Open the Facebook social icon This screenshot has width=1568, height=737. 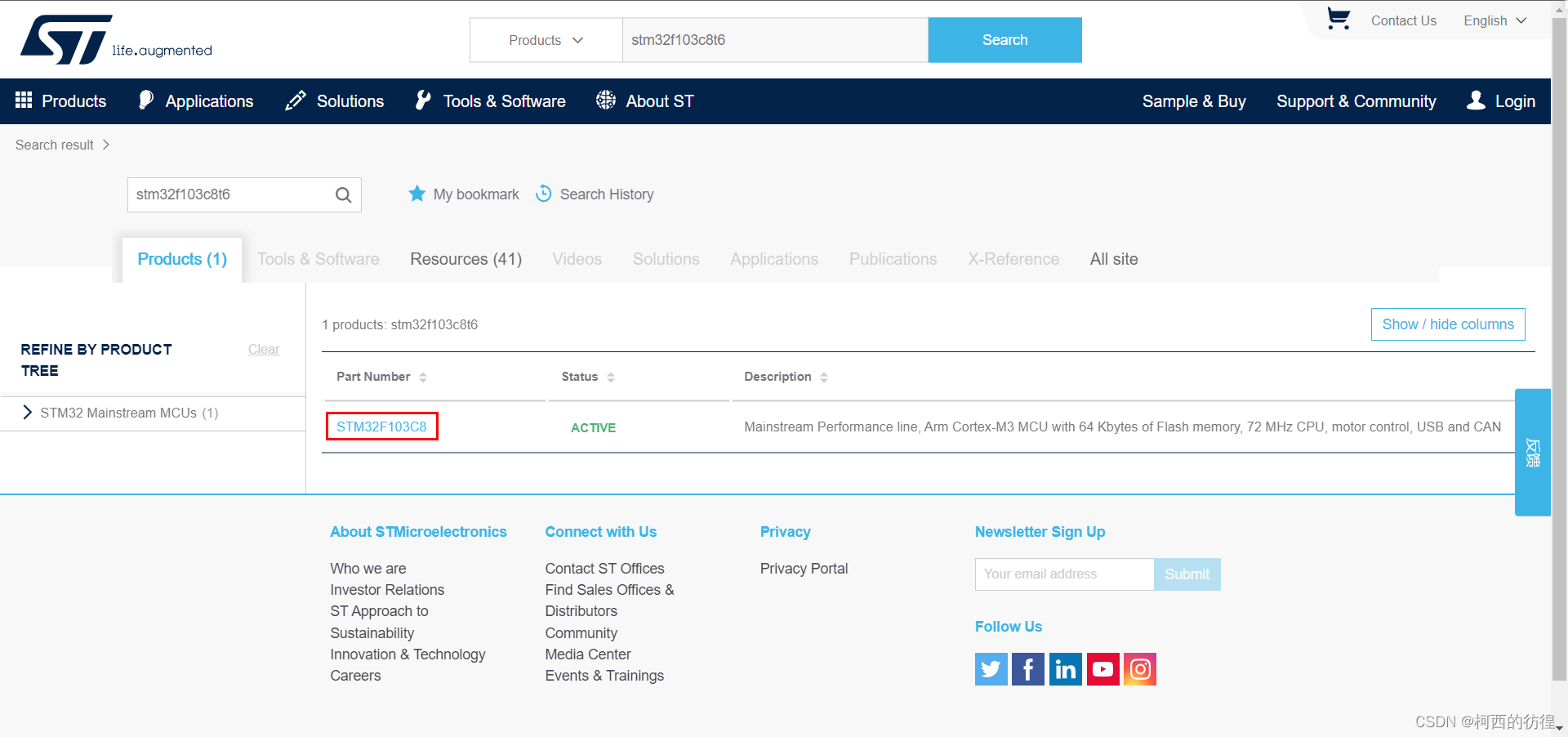click(1027, 669)
